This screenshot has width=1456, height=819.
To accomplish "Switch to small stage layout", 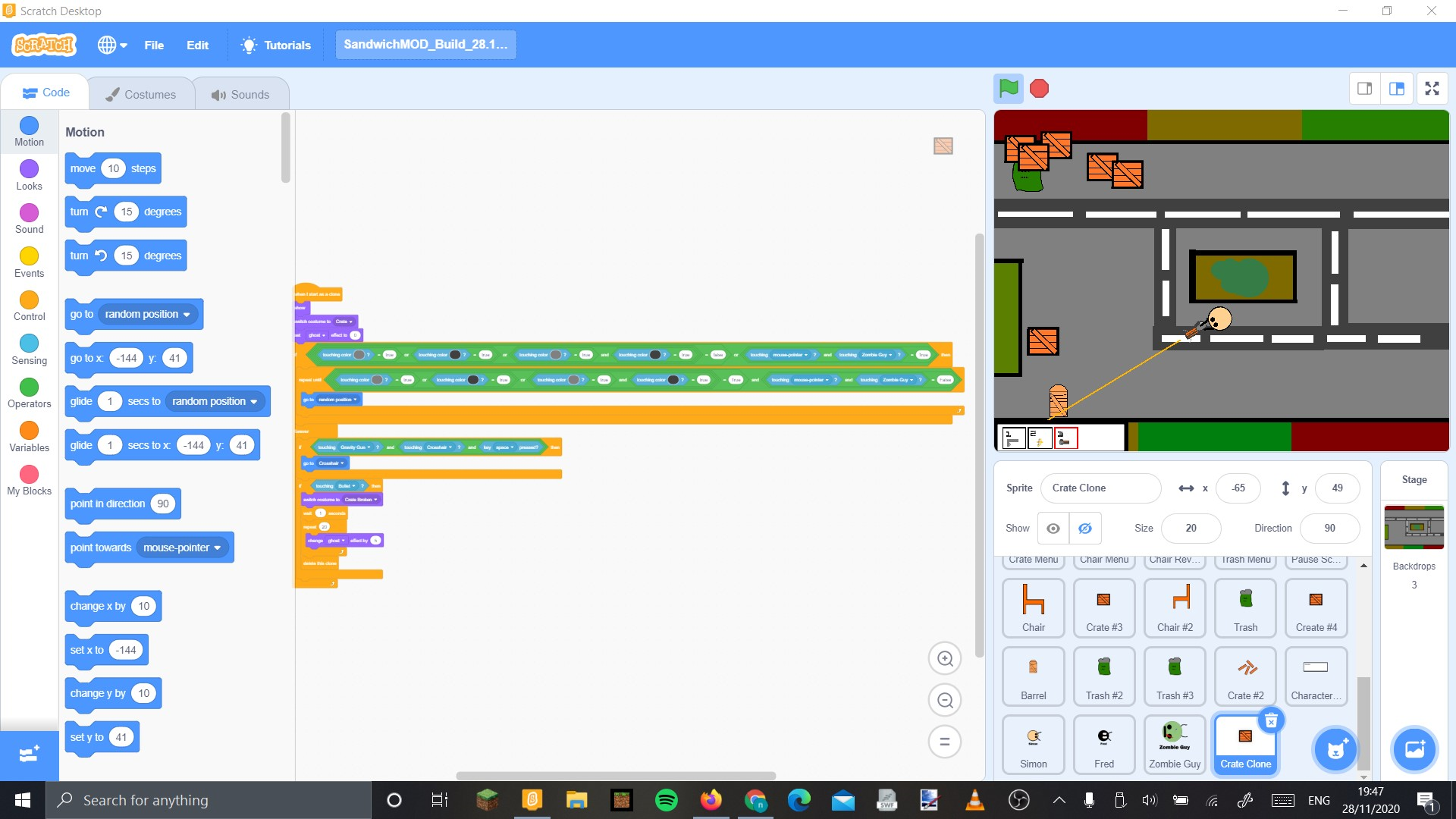I will tap(1364, 89).
